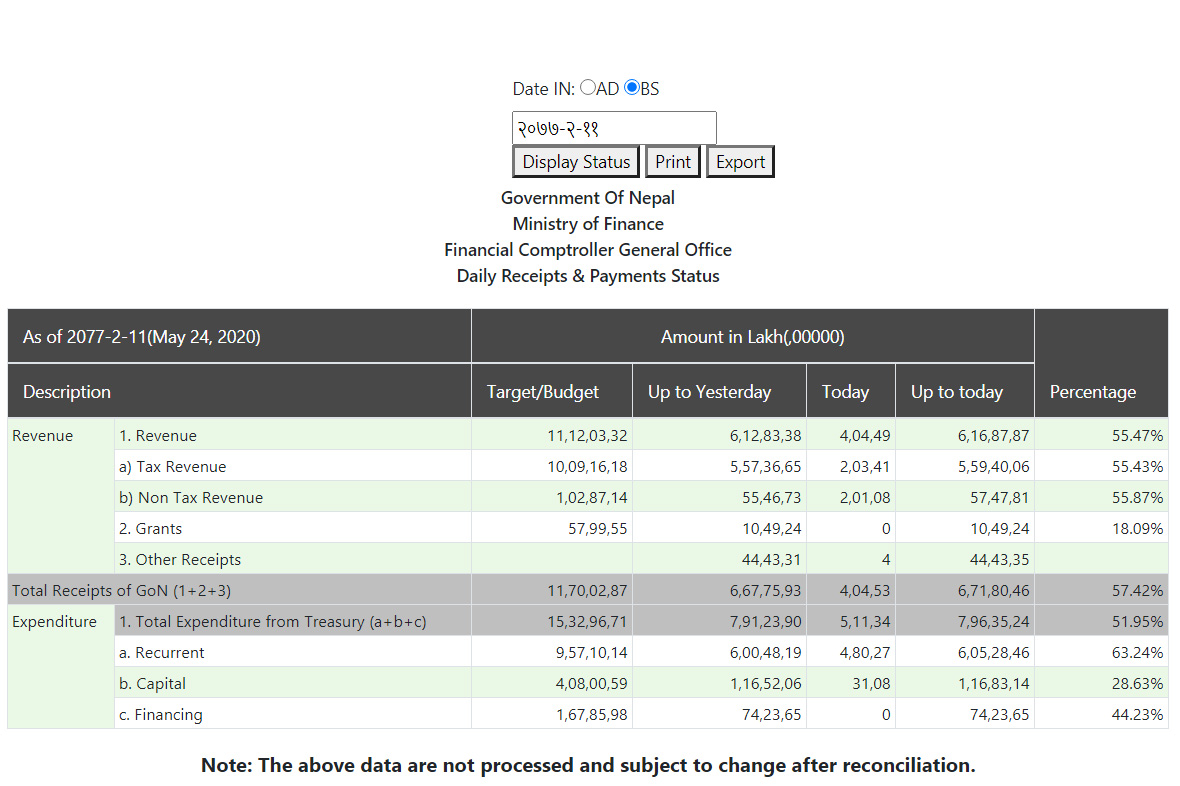Click the Print button
The width and height of the screenshot is (1180, 786).
click(673, 162)
